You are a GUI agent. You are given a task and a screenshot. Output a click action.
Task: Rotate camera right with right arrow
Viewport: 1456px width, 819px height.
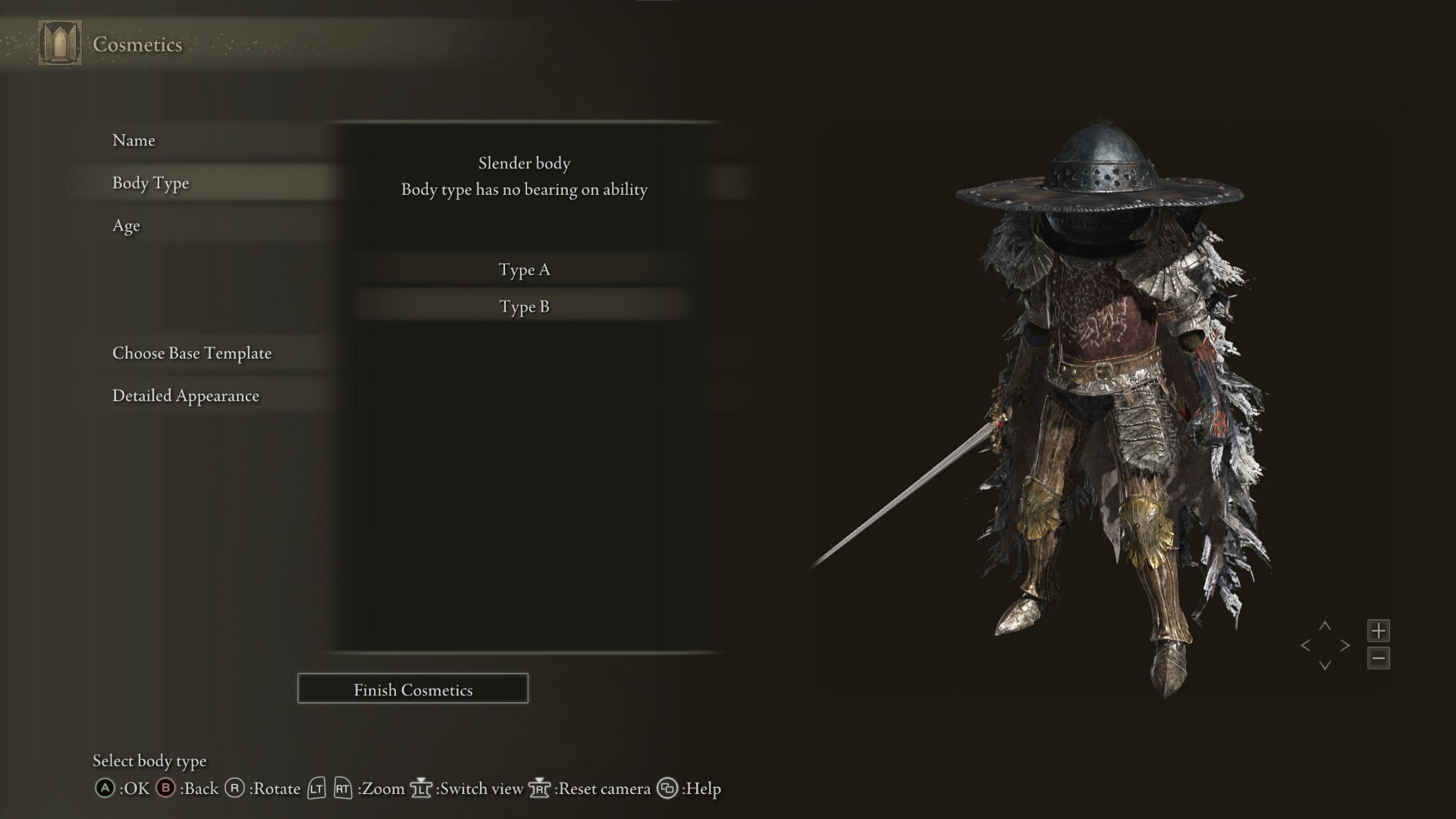click(x=1345, y=645)
